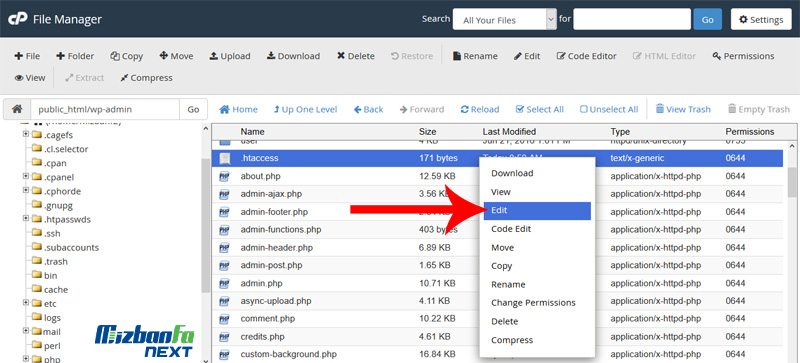Sort by the Last Modified column header
Viewport: 800px width, 363px height.
click(x=509, y=132)
